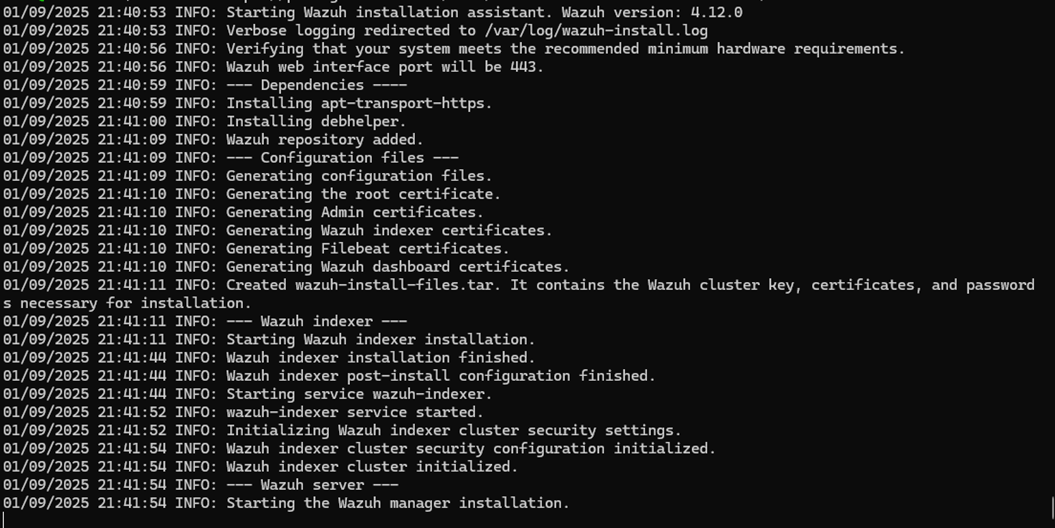This screenshot has height=528, width=1055.
Task: Click the "Installing apt-transport-https" log line
Action: coord(359,103)
